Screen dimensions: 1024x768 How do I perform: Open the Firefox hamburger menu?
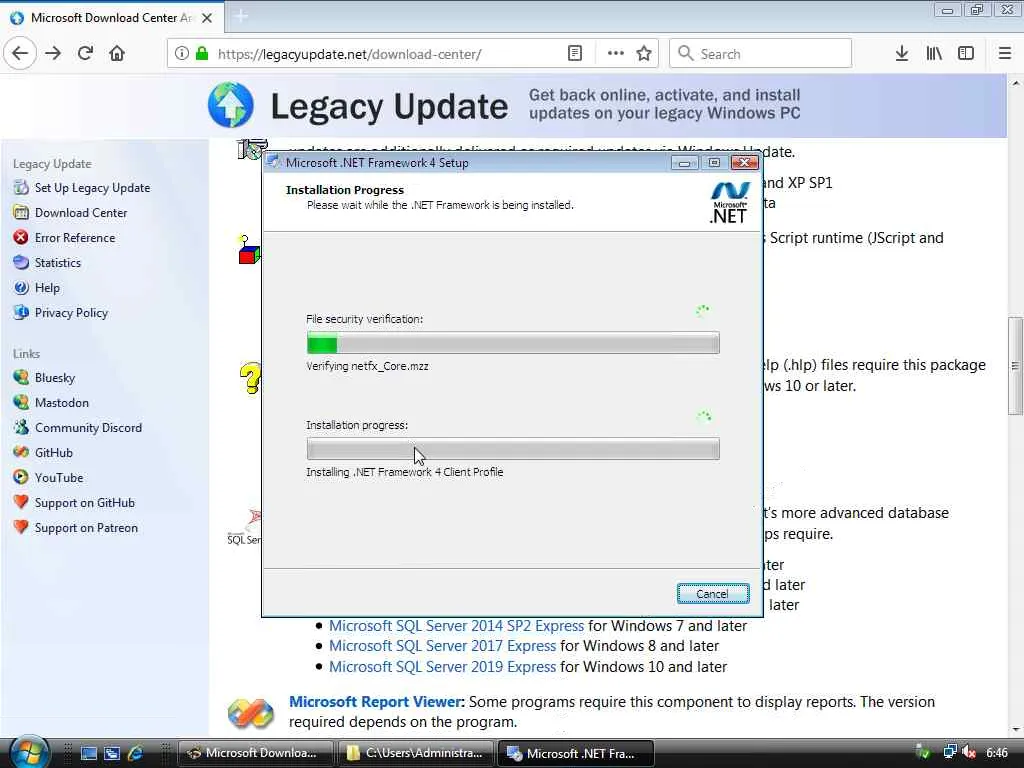(1005, 54)
